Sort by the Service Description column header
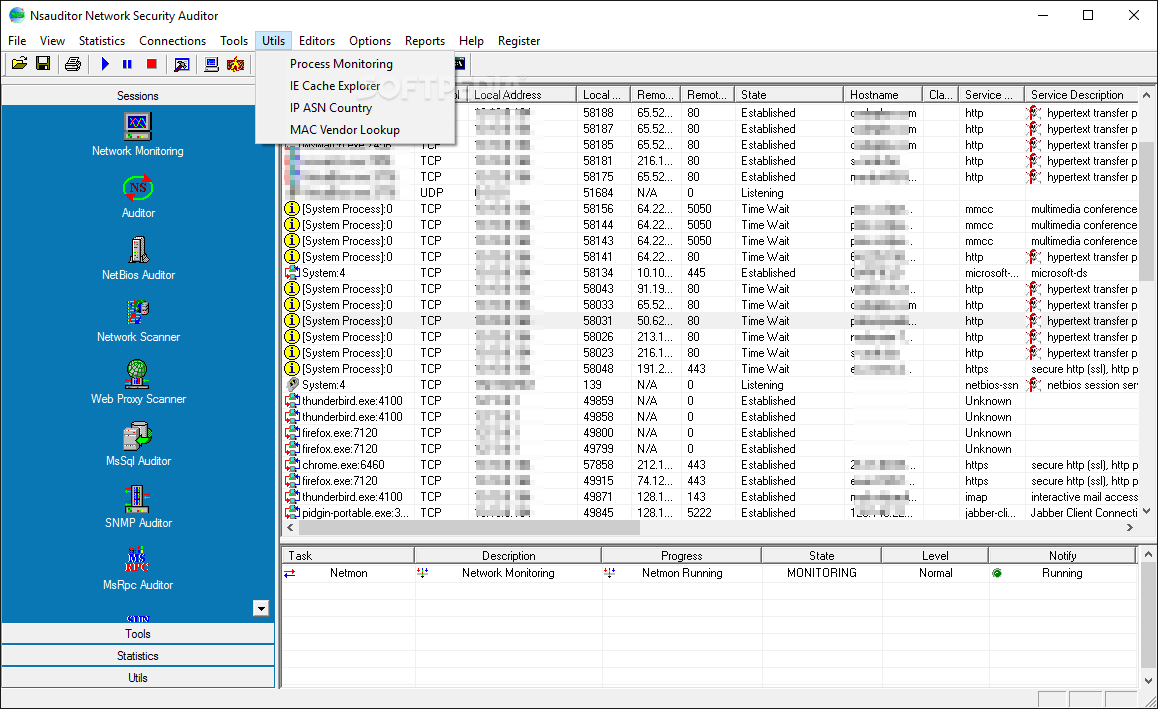1158x709 pixels. point(1081,95)
